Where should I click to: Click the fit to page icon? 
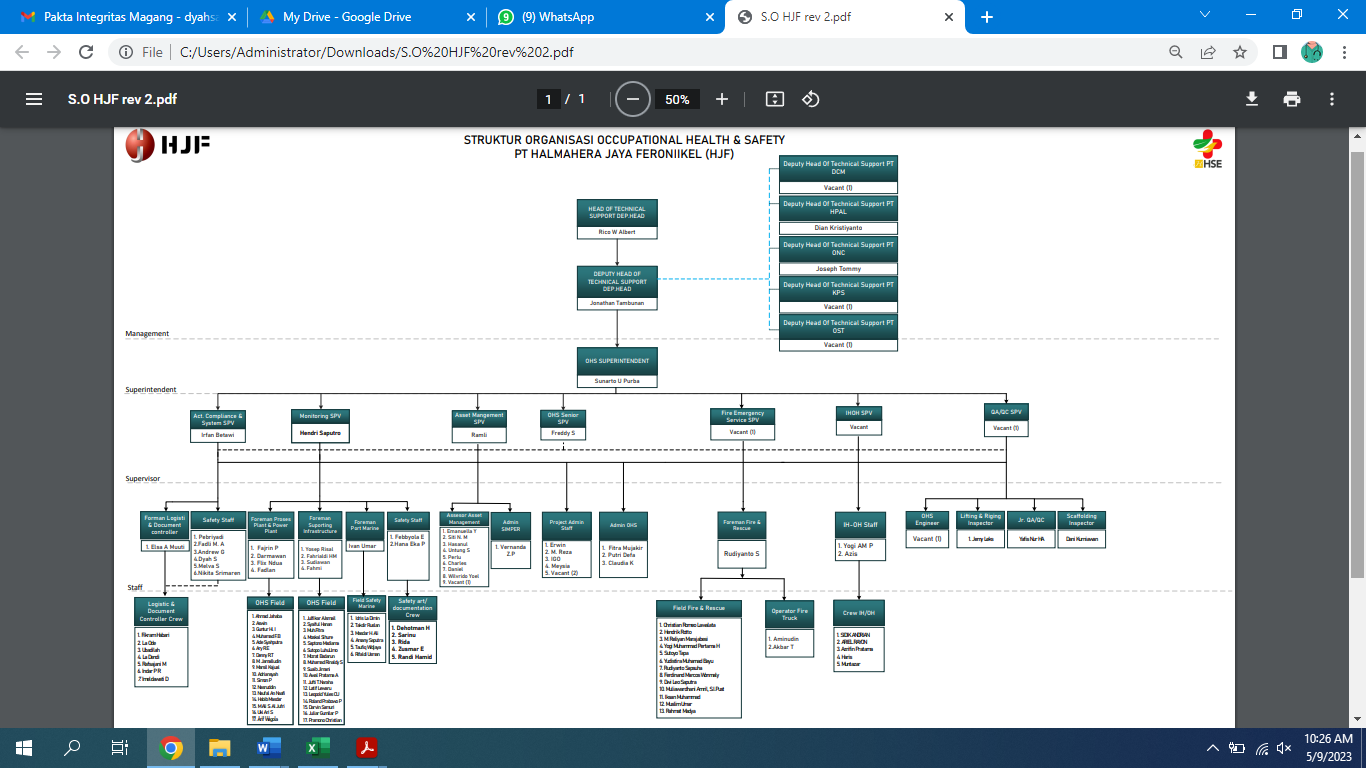click(774, 99)
